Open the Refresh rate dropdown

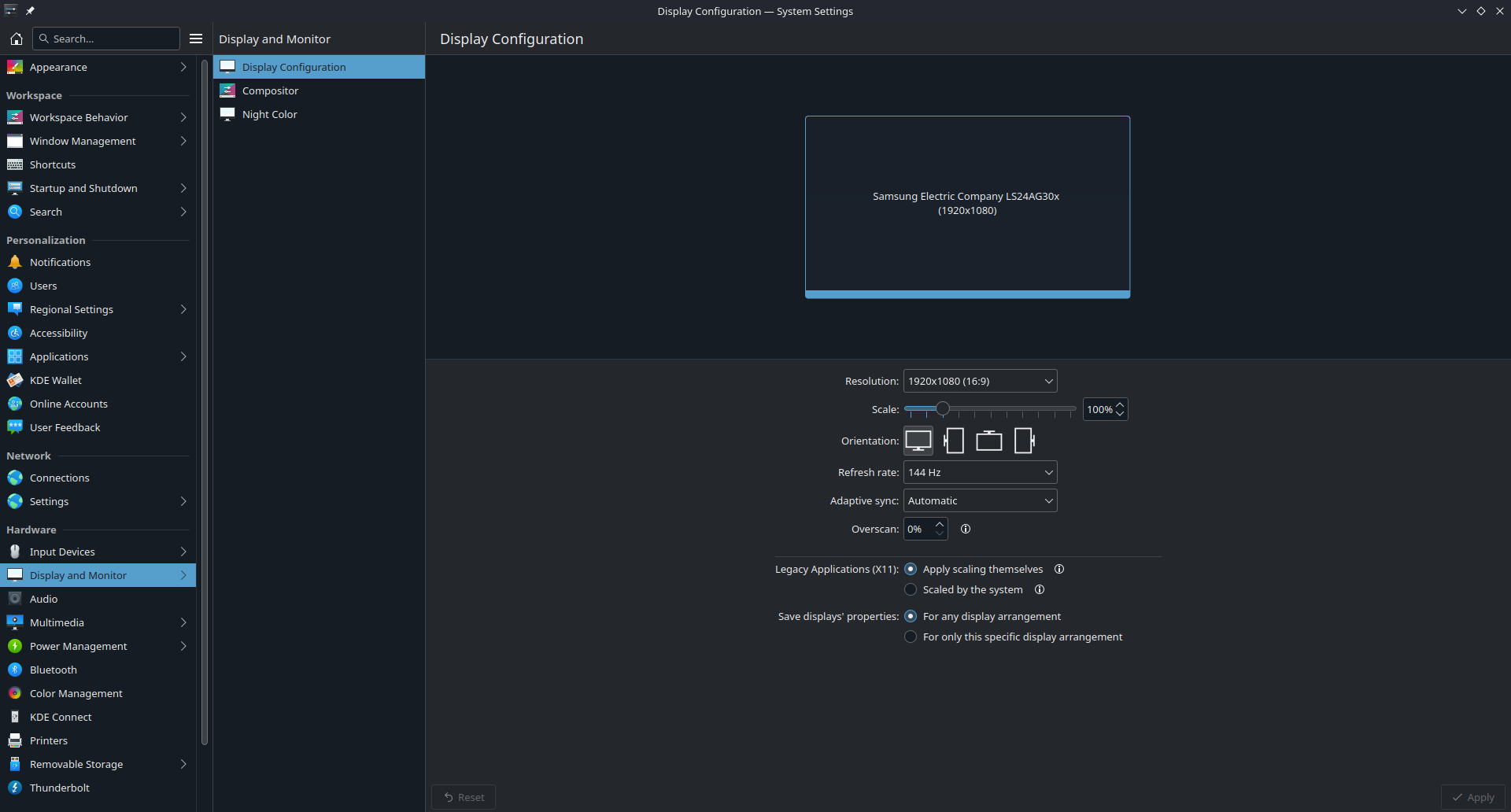[x=980, y=472]
